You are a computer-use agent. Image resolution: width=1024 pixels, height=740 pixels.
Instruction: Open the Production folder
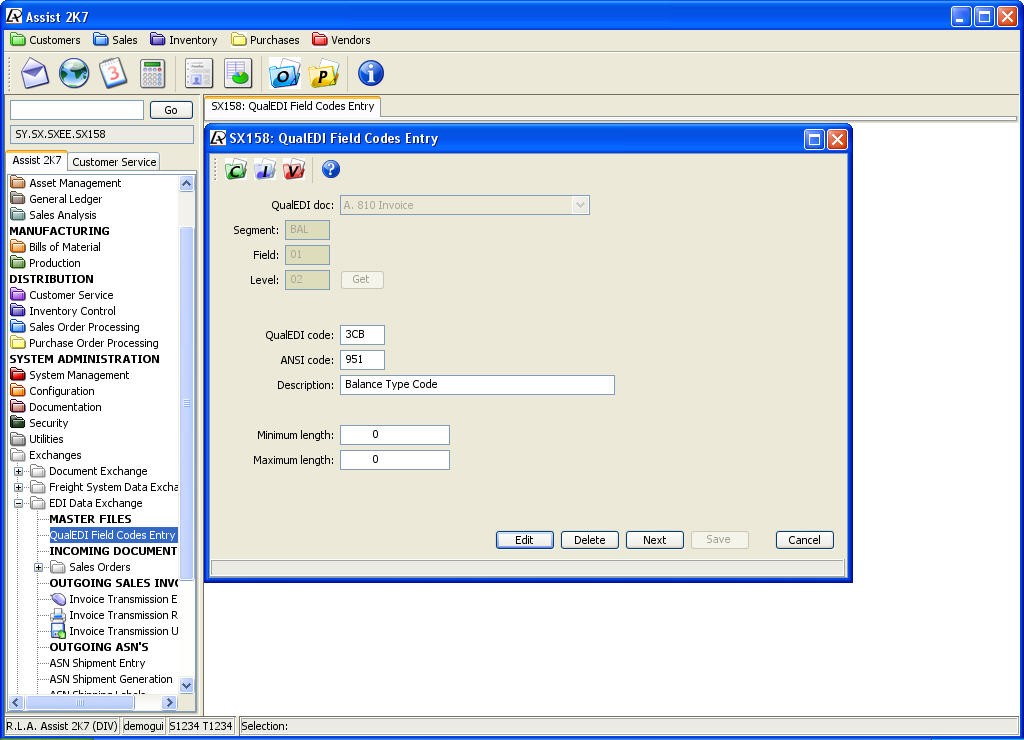click(46, 263)
